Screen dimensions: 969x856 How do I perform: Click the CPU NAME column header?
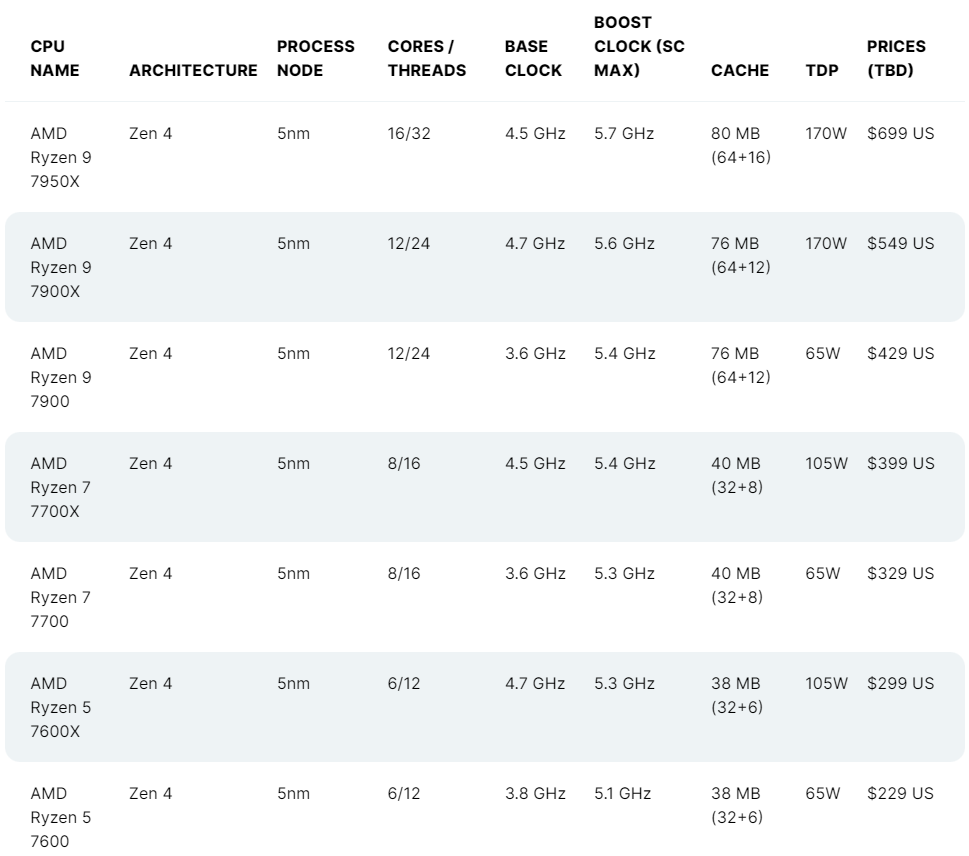pyautogui.click(x=54, y=58)
